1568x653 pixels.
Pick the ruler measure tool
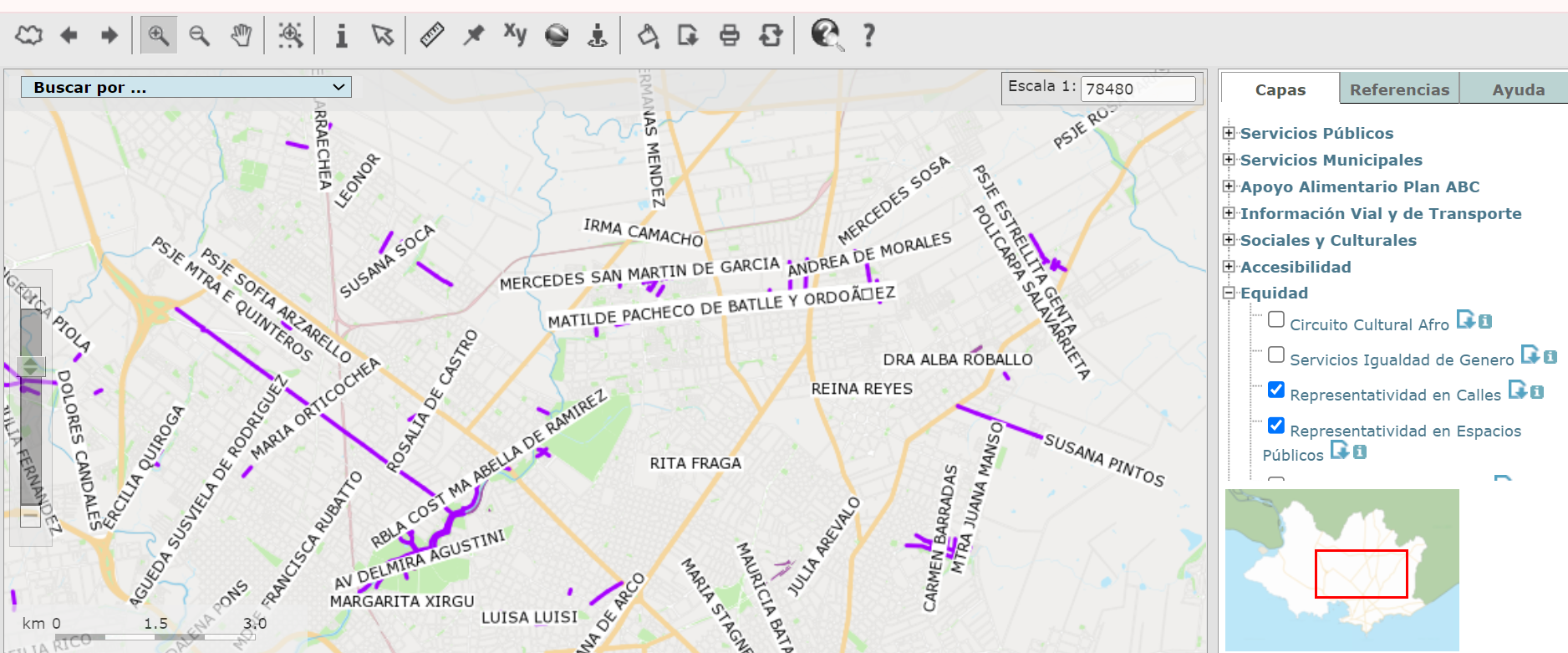(432, 35)
